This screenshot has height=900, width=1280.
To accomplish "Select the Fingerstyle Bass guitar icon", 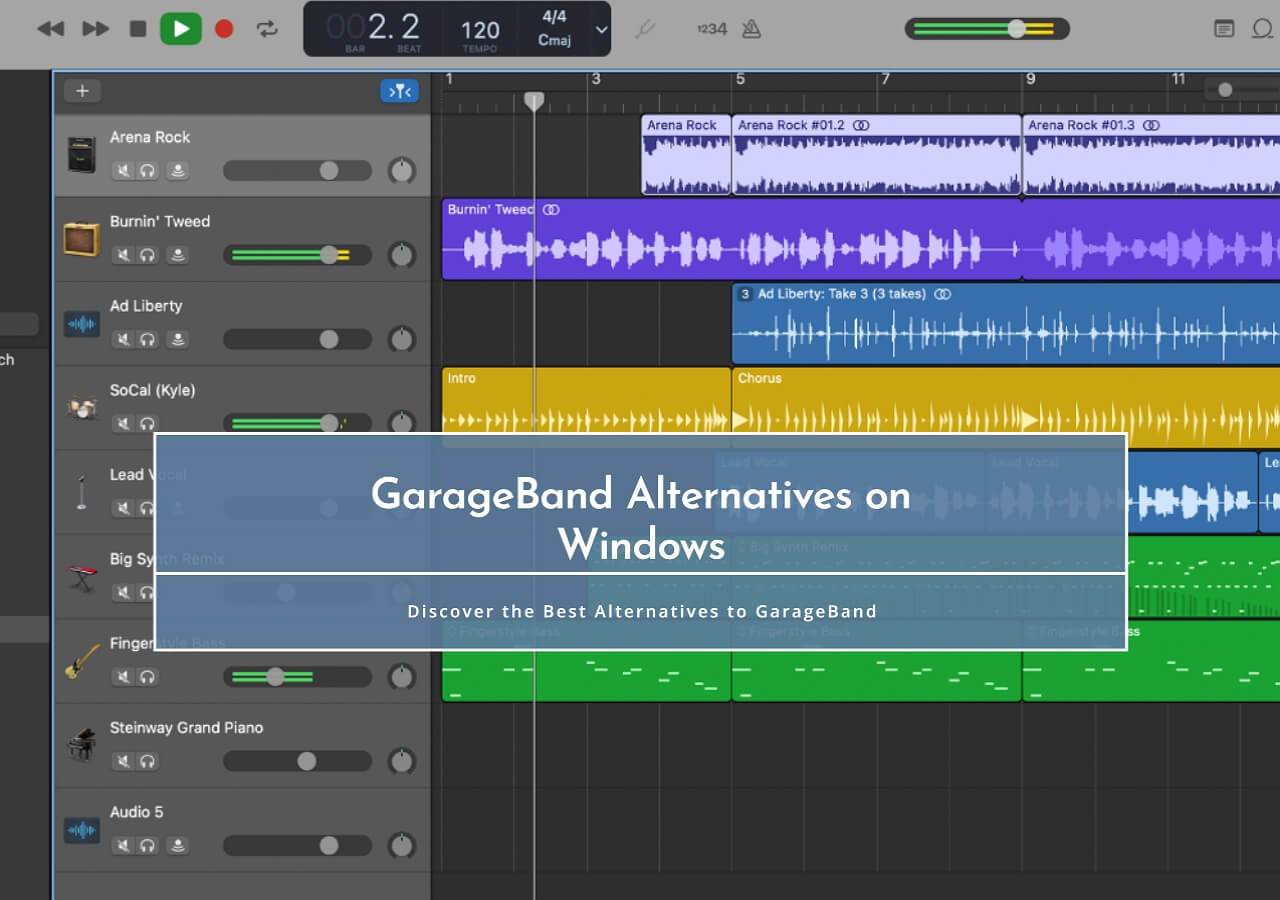I will coord(81,661).
